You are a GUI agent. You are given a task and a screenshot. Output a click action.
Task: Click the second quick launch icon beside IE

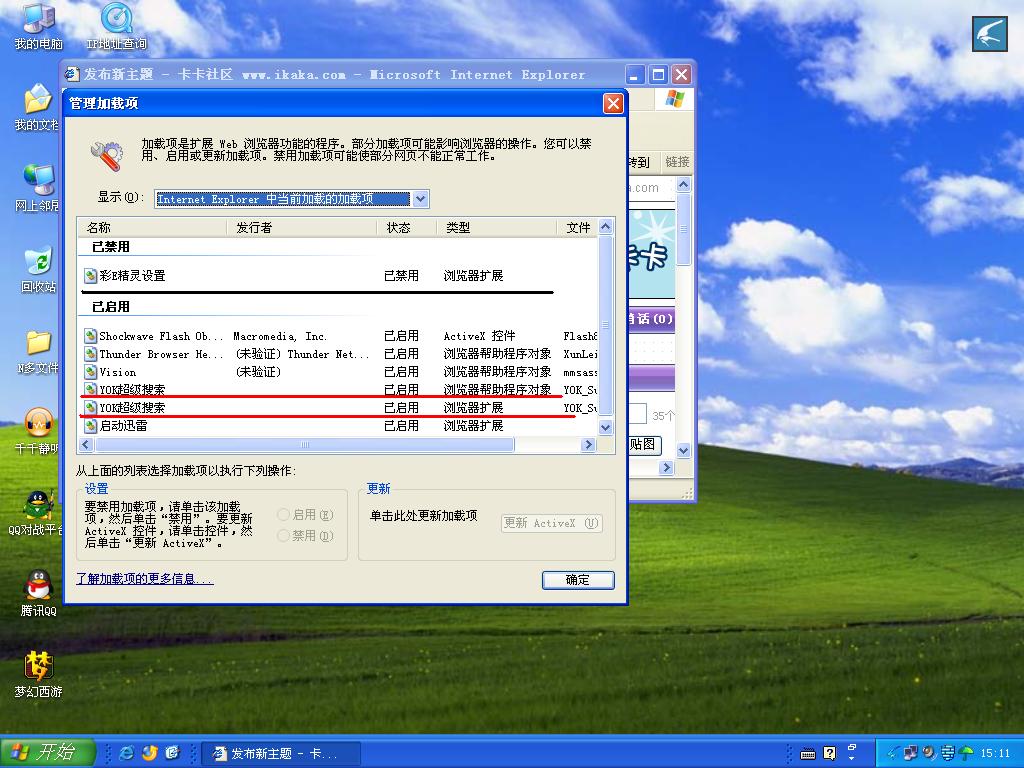(150, 753)
